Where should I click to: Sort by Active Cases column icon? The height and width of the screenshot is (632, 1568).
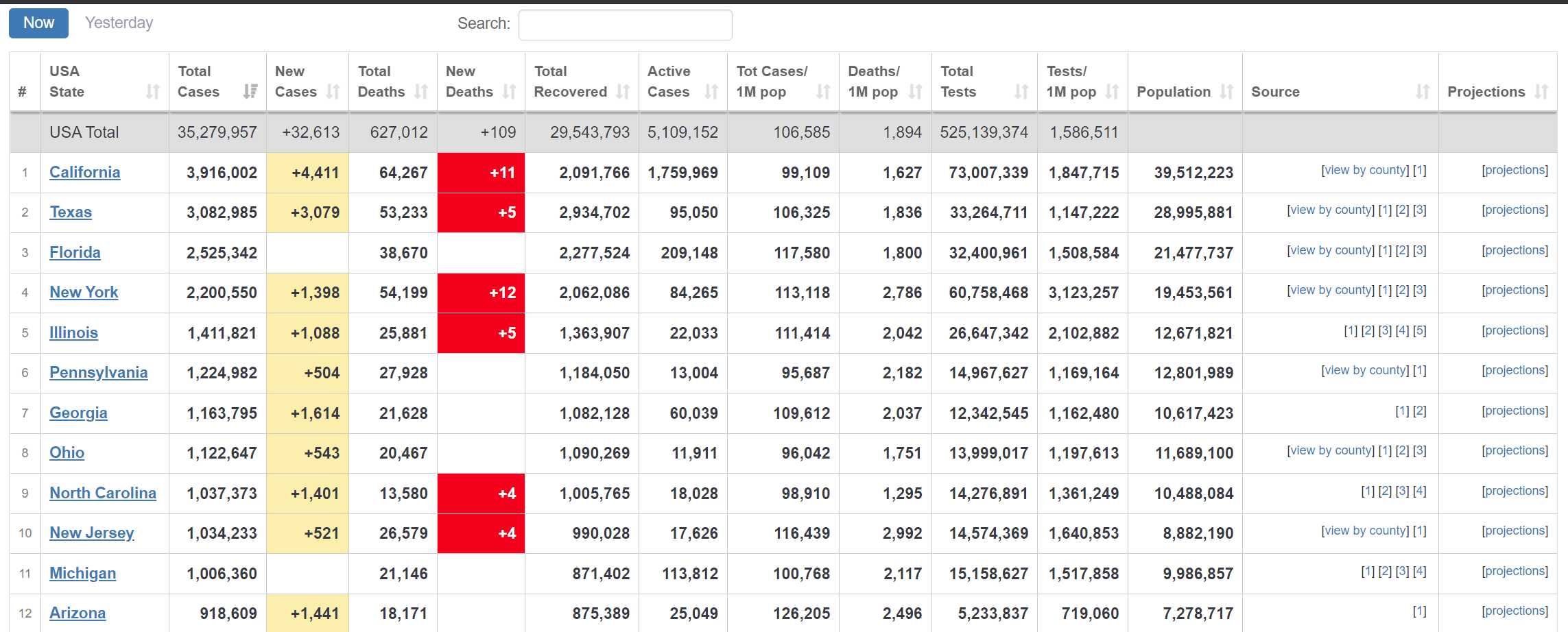(711, 92)
